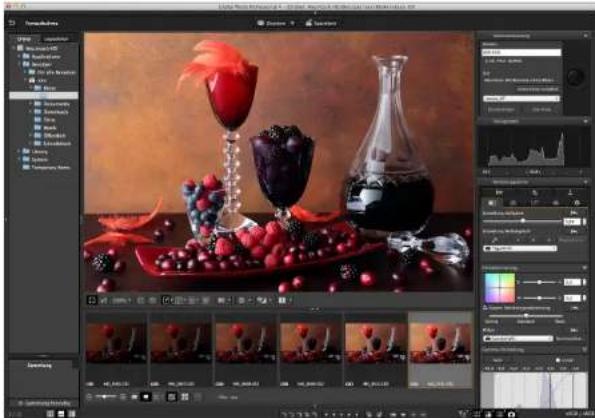Click the camera icon in bottom-right status bar

coord(511,414)
